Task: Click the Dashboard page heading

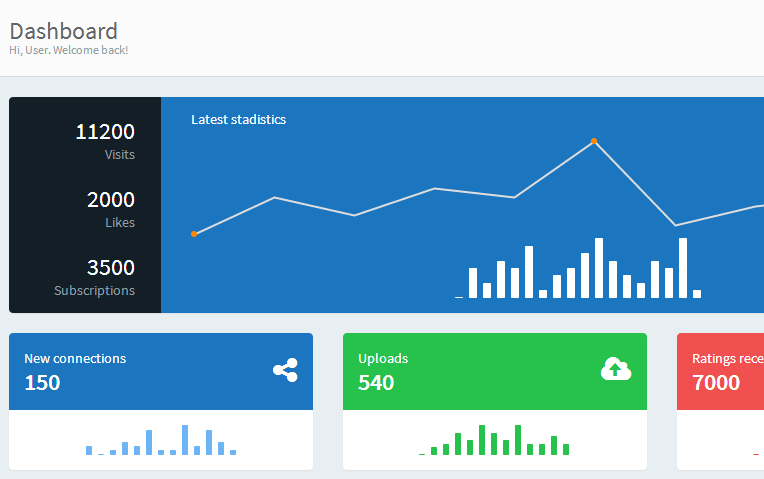Action: (x=63, y=31)
